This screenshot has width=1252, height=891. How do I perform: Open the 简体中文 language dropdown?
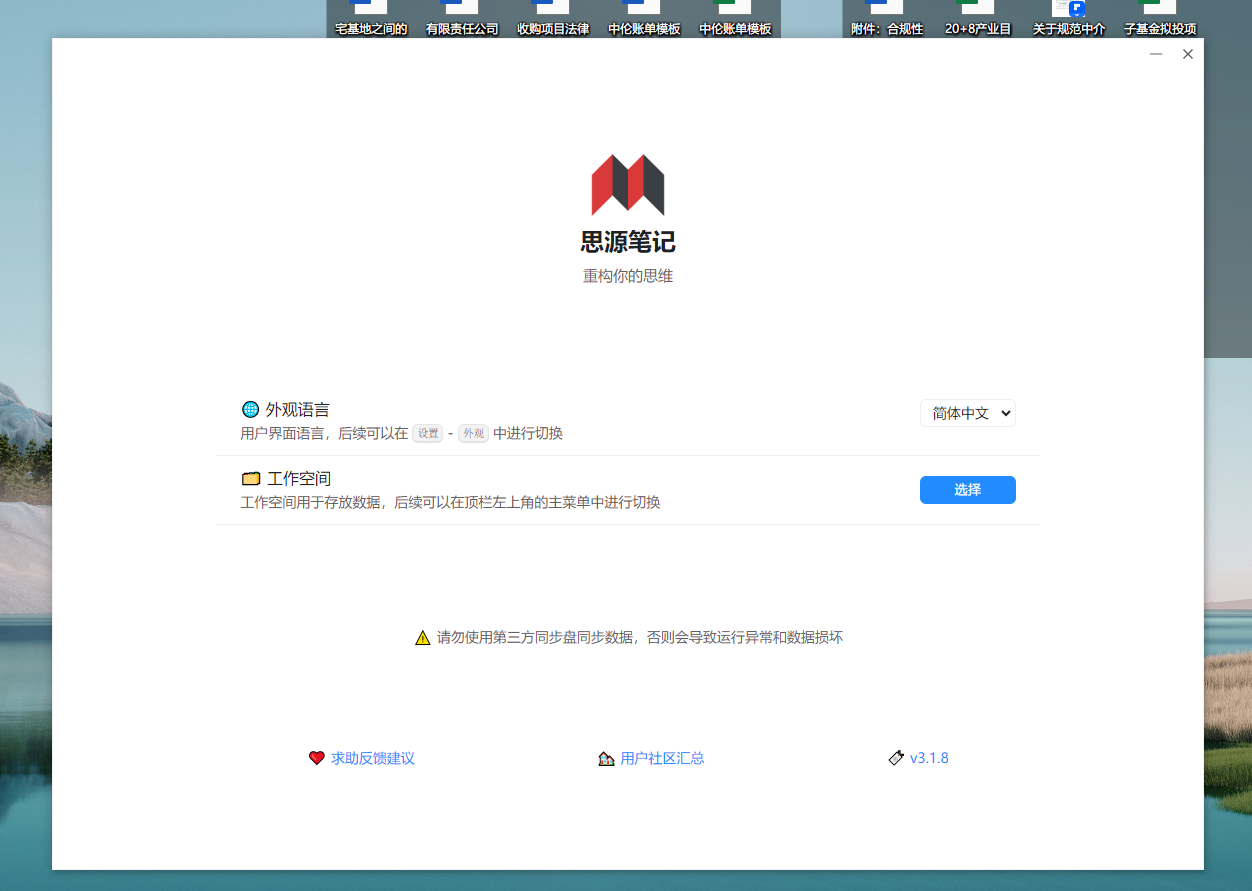pyautogui.click(x=967, y=413)
